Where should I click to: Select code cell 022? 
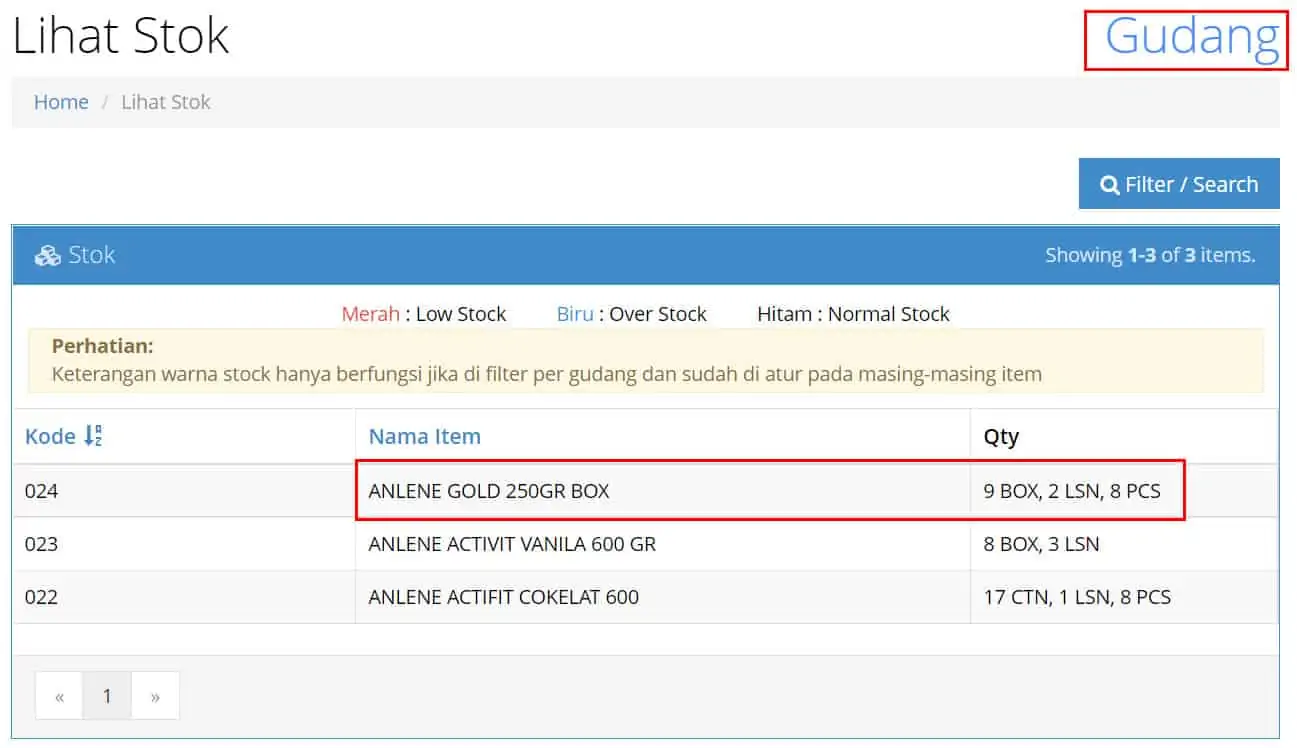[x=41, y=597]
